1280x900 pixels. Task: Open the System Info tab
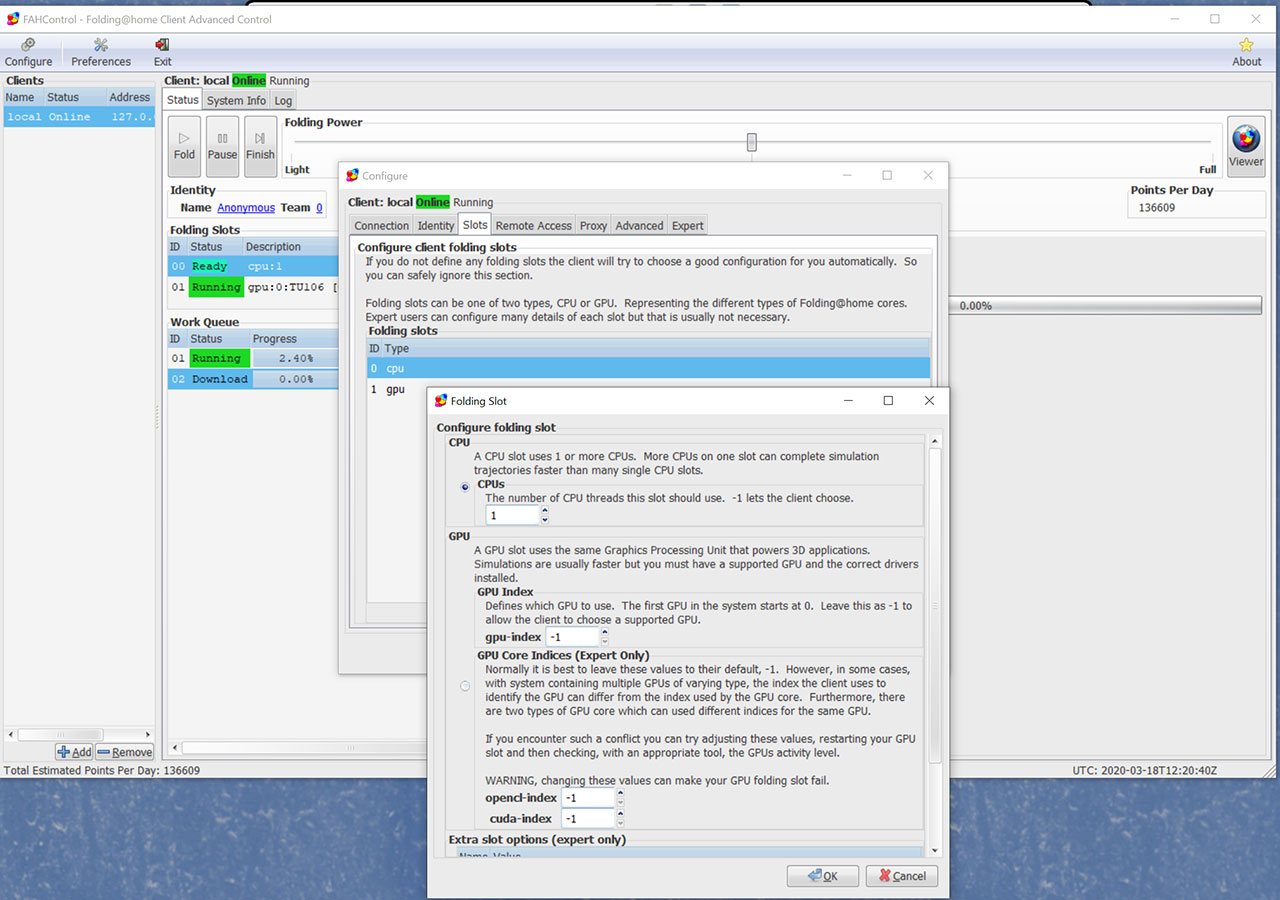pos(236,101)
